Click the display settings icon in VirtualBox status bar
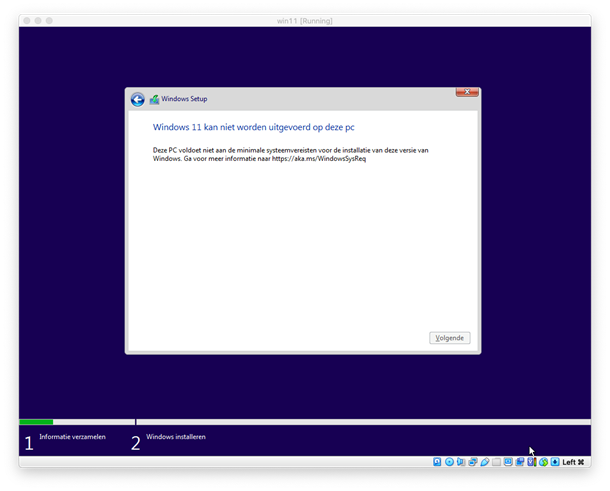This screenshot has width=610, height=491. [508, 462]
